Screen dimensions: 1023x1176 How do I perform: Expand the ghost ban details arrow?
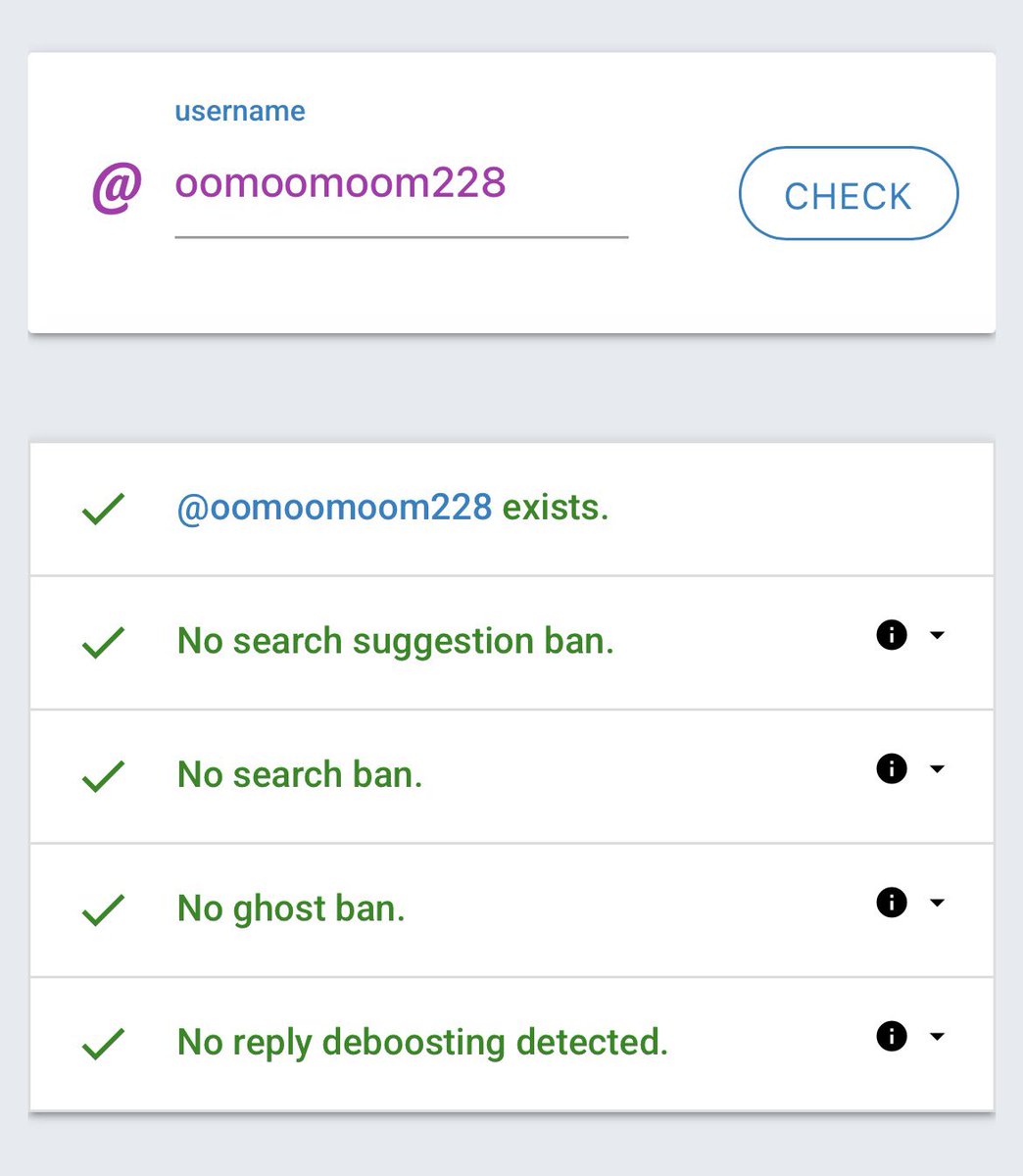point(937,902)
